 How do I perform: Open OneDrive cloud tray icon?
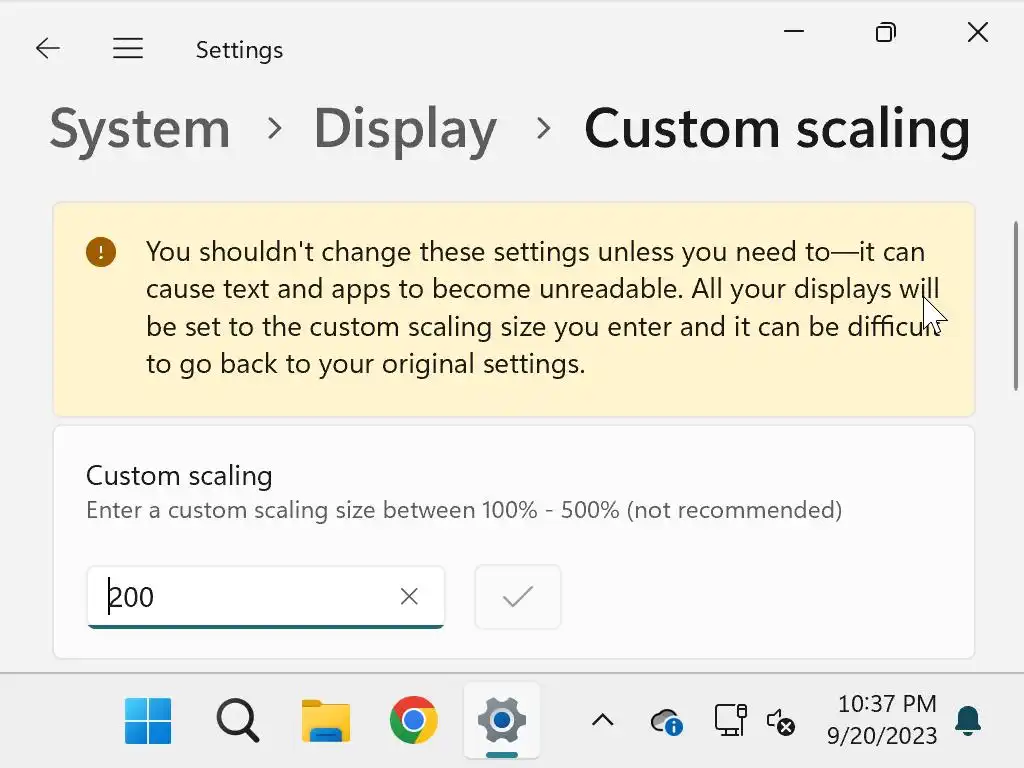tap(666, 721)
